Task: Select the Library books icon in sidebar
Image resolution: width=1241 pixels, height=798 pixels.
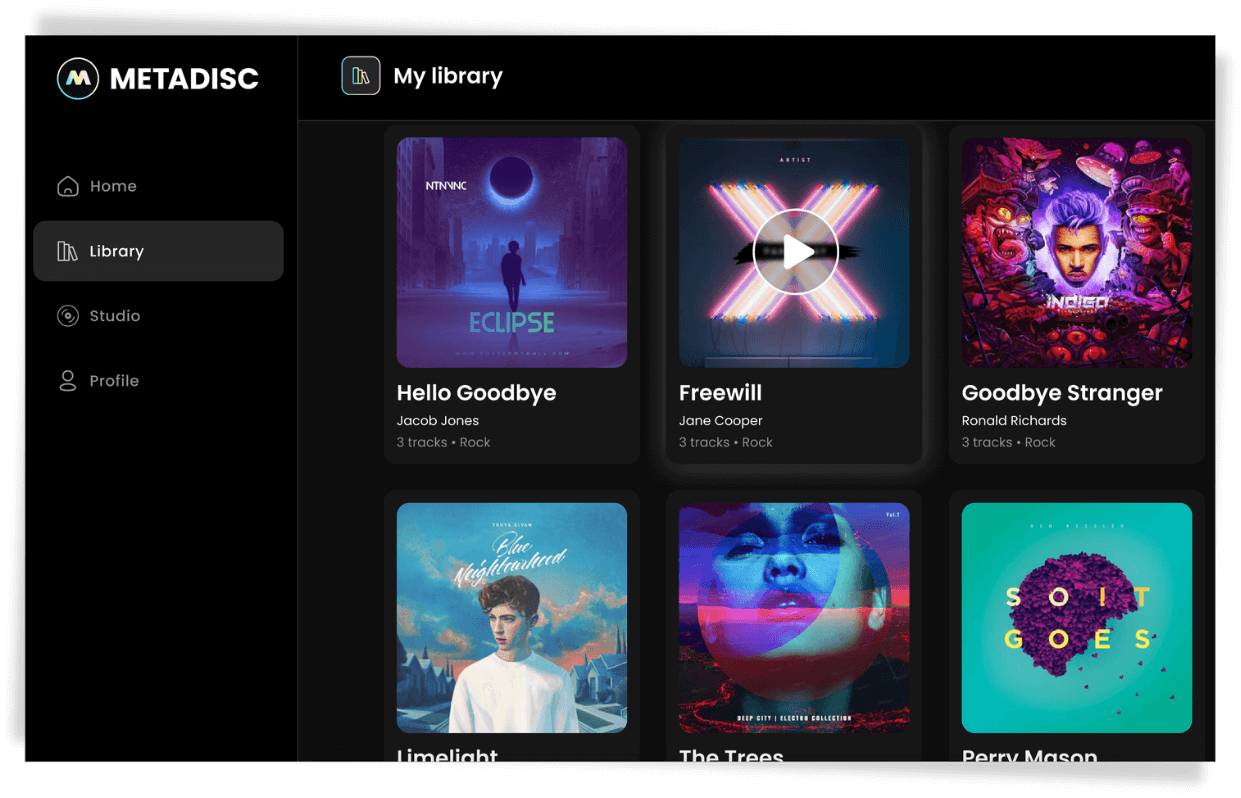Action: tap(67, 251)
